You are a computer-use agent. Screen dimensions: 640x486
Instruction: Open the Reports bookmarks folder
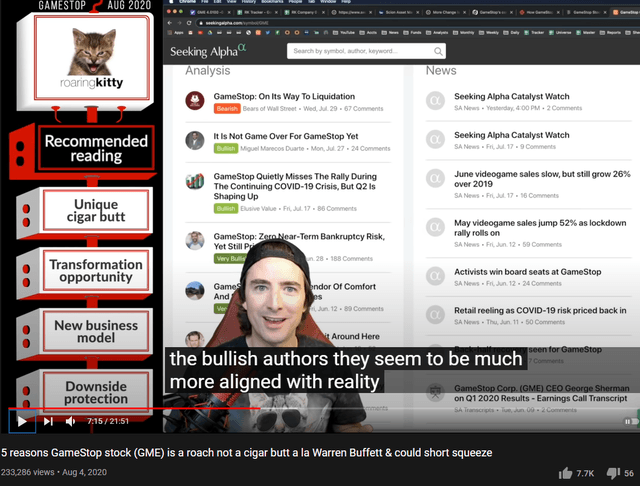tap(611, 33)
